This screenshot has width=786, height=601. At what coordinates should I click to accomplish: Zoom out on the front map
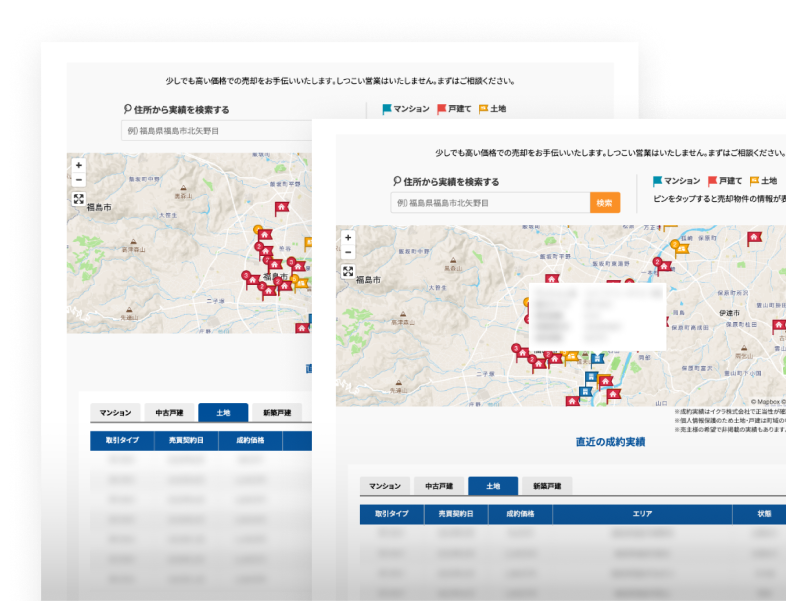pos(348,253)
